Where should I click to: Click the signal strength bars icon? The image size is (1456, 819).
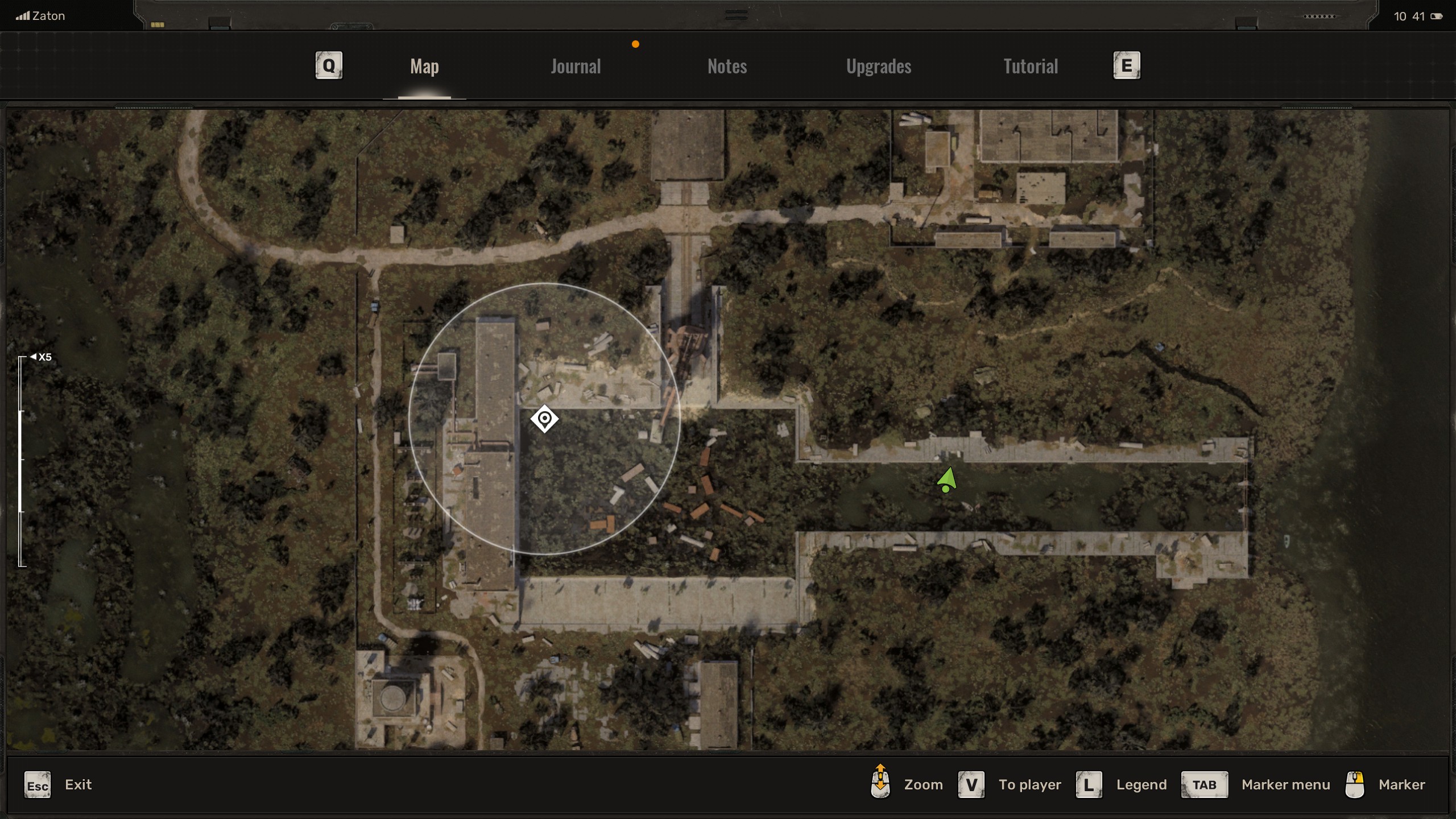[x=23, y=16]
